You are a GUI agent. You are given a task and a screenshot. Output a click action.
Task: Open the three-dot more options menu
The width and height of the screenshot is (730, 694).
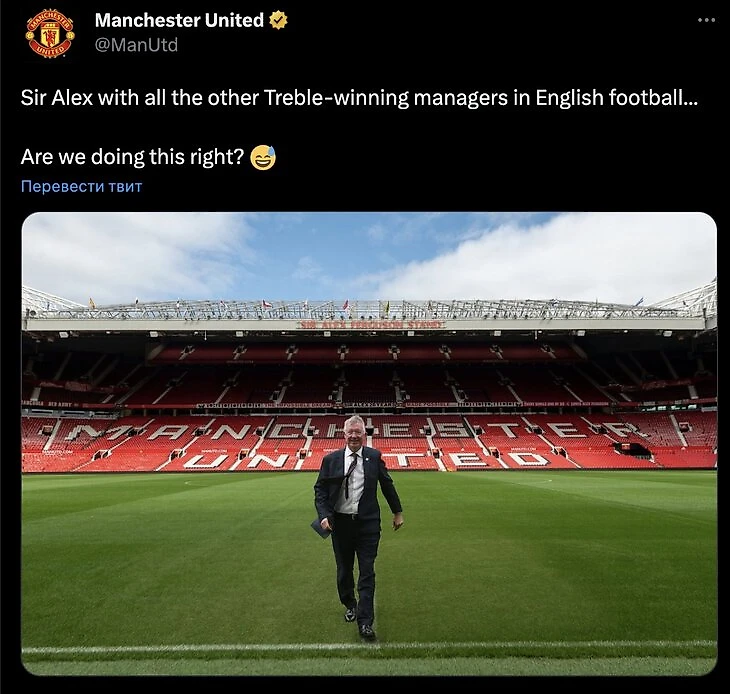pos(706,20)
